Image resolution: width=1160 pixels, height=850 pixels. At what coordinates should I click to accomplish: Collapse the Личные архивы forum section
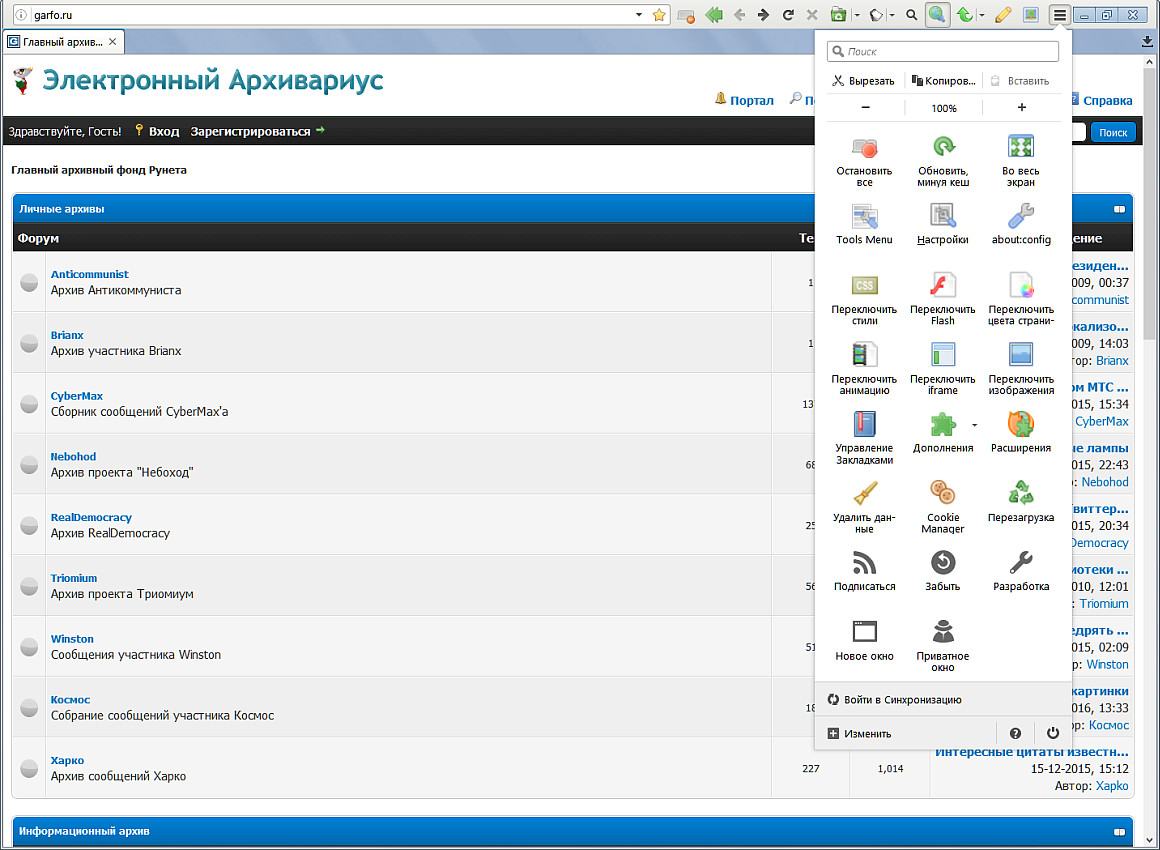pyautogui.click(x=1119, y=209)
